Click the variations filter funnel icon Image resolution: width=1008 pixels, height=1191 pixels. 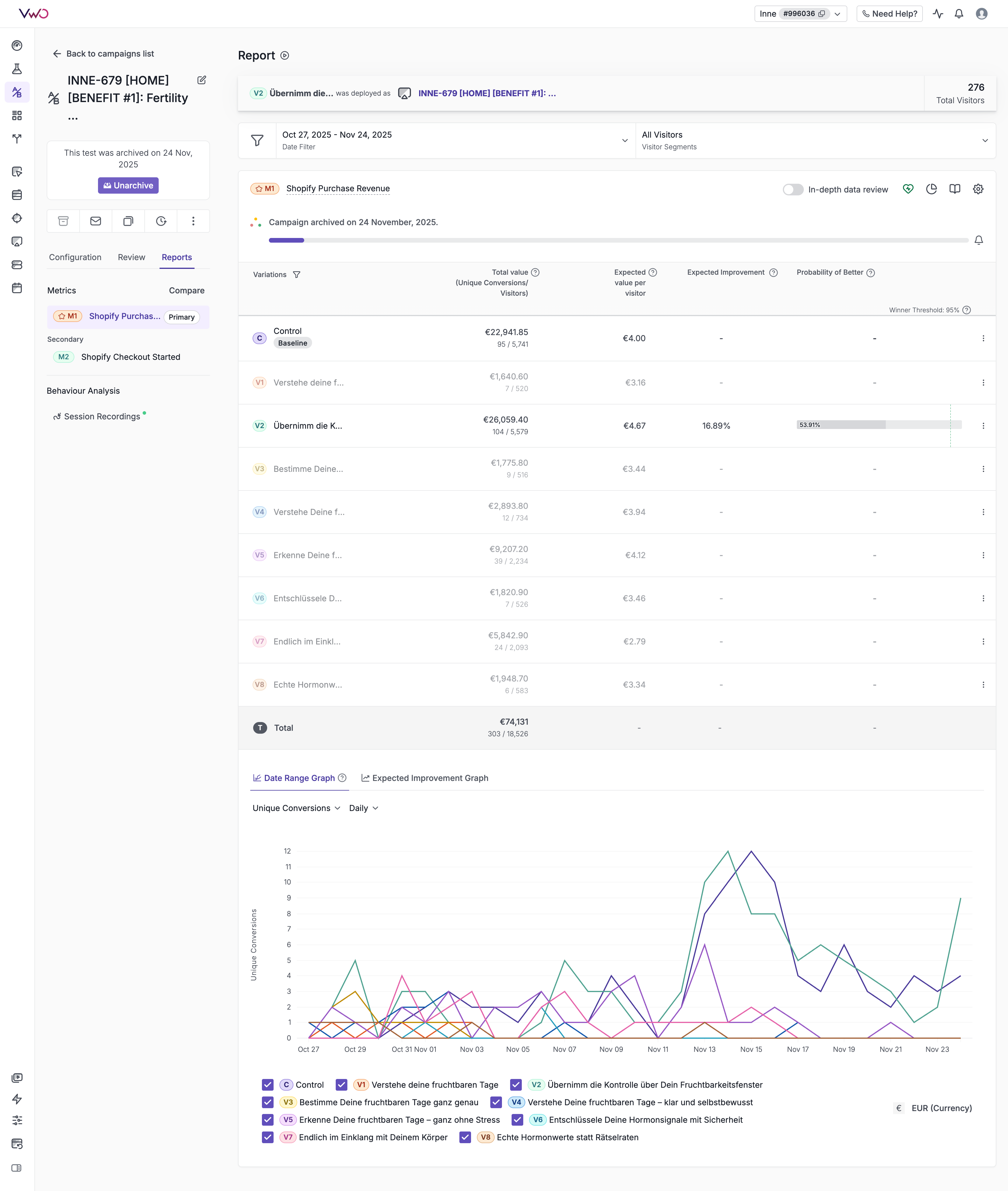click(x=297, y=275)
